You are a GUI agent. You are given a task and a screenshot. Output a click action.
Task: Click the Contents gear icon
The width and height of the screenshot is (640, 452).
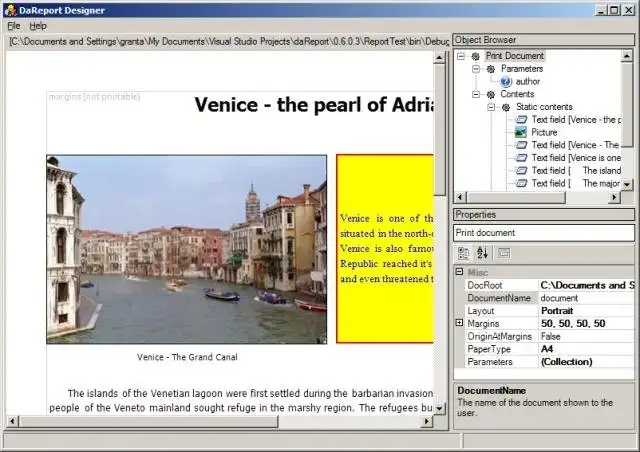[x=491, y=94]
